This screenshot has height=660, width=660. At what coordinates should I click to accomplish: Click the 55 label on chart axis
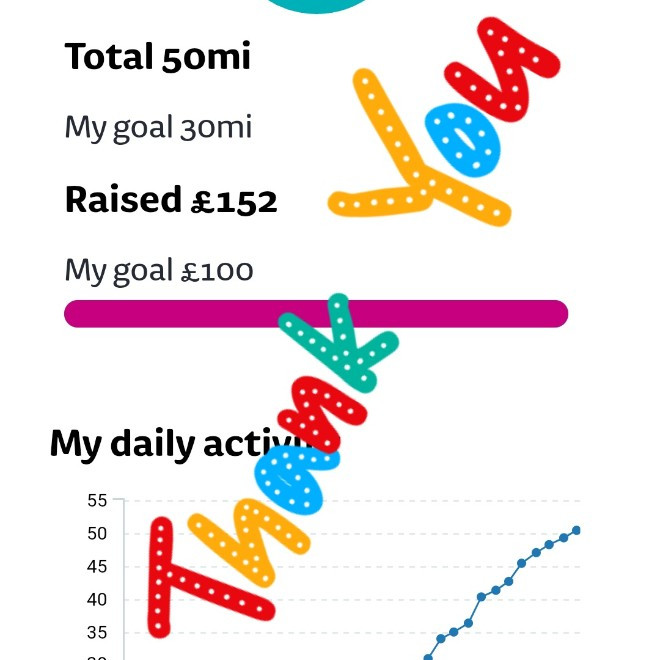(96, 500)
